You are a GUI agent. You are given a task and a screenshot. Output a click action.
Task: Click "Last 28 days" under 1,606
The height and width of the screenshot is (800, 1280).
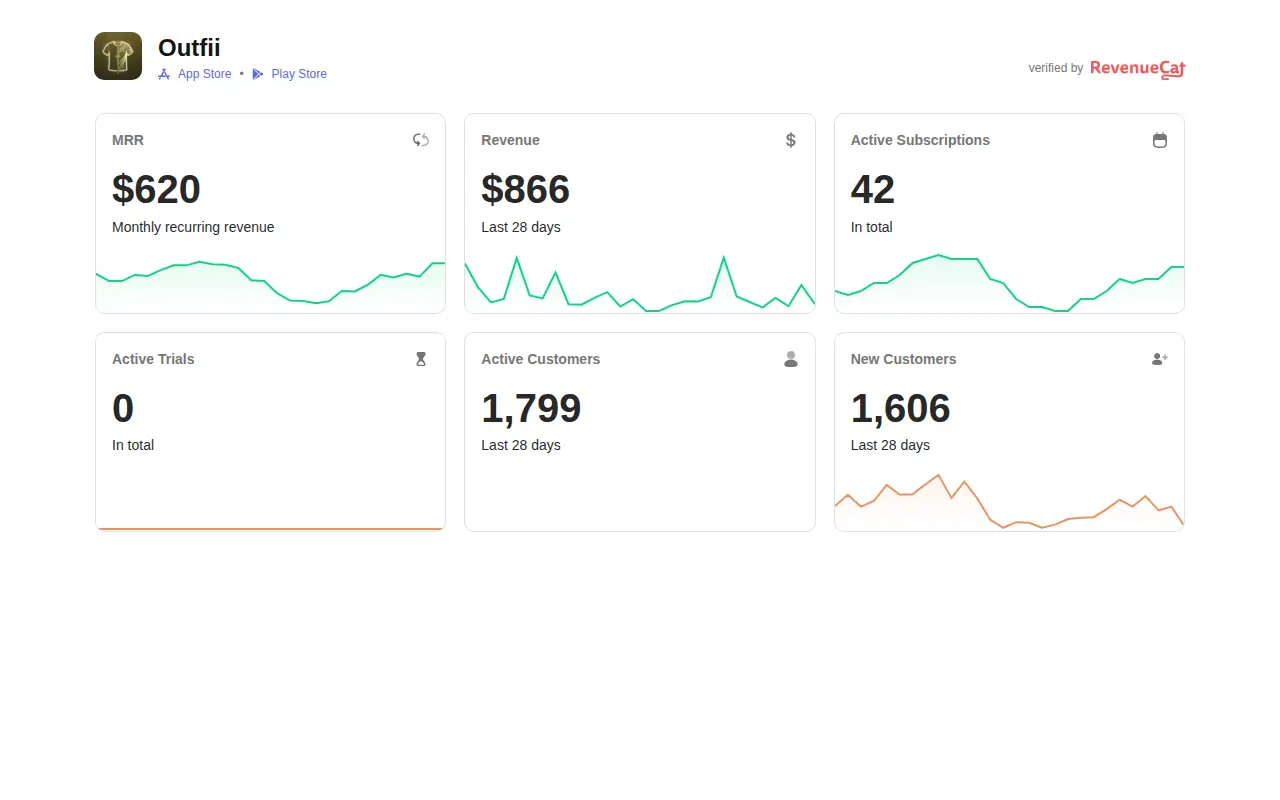click(x=890, y=445)
